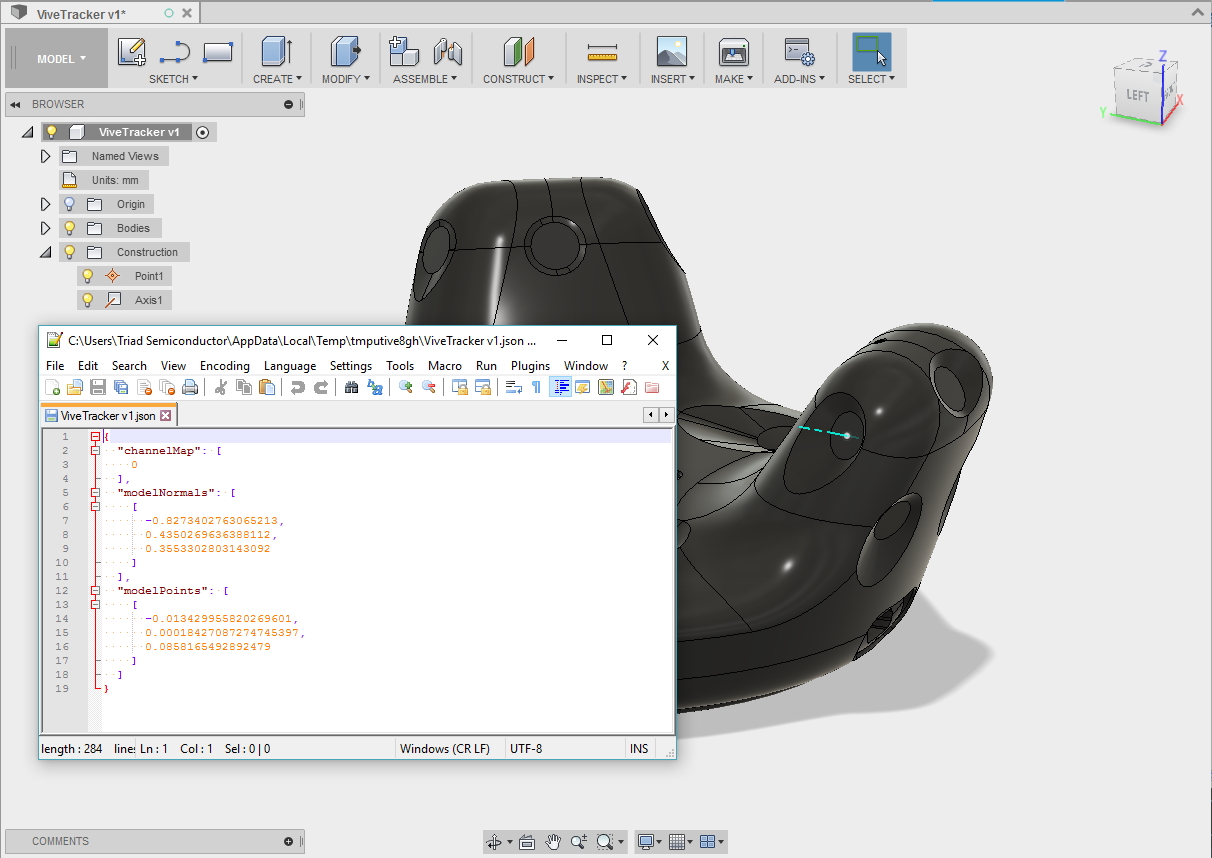Viewport: 1212px width, 858px height.
Task: Click the 3D Print icon above MAKE
Action: (x=734, y=52)
